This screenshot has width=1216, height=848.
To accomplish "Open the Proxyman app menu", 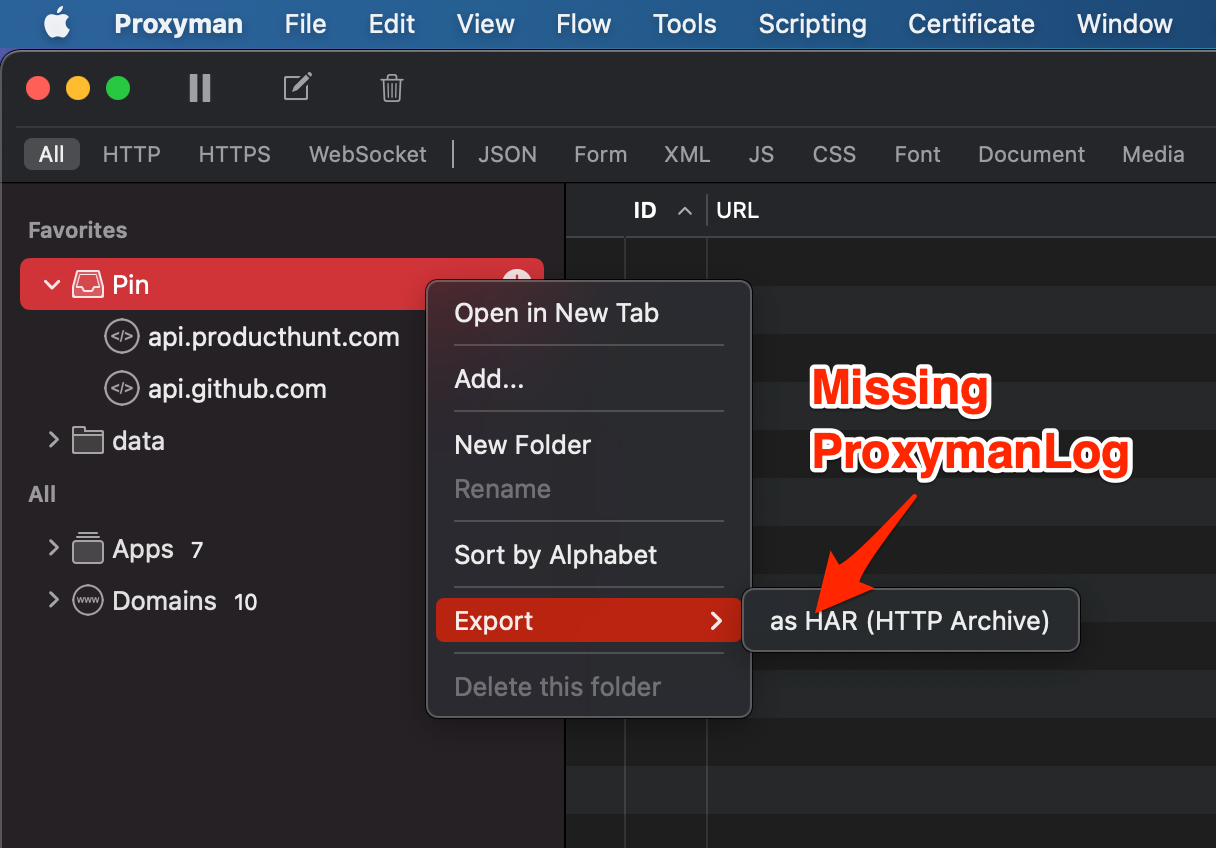I will (179, 24).
